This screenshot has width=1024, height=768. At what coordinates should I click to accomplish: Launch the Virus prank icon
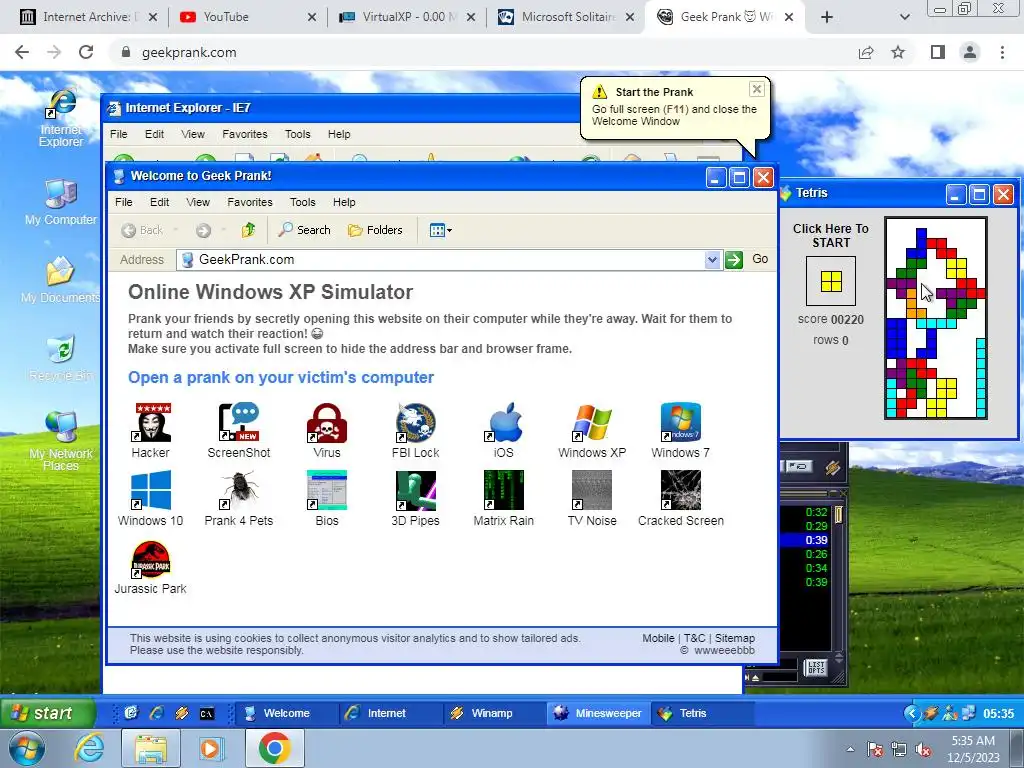click(327, 430)
